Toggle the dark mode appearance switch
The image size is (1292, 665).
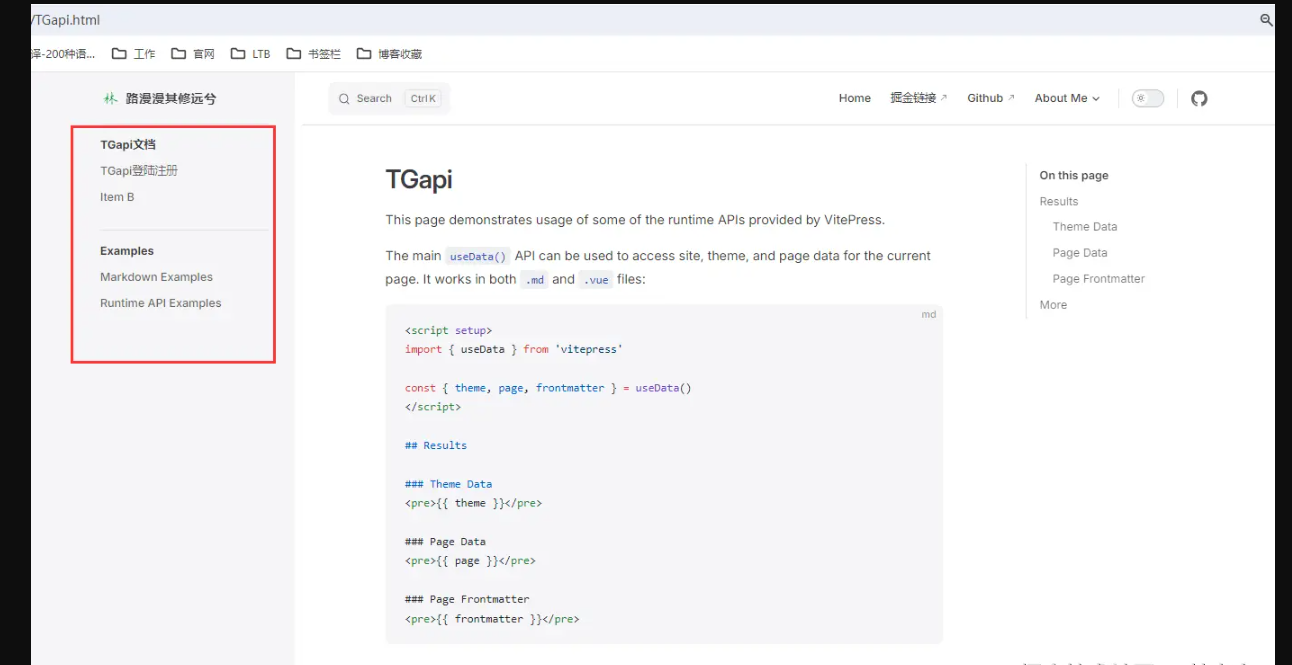(x=1147, y=98)
